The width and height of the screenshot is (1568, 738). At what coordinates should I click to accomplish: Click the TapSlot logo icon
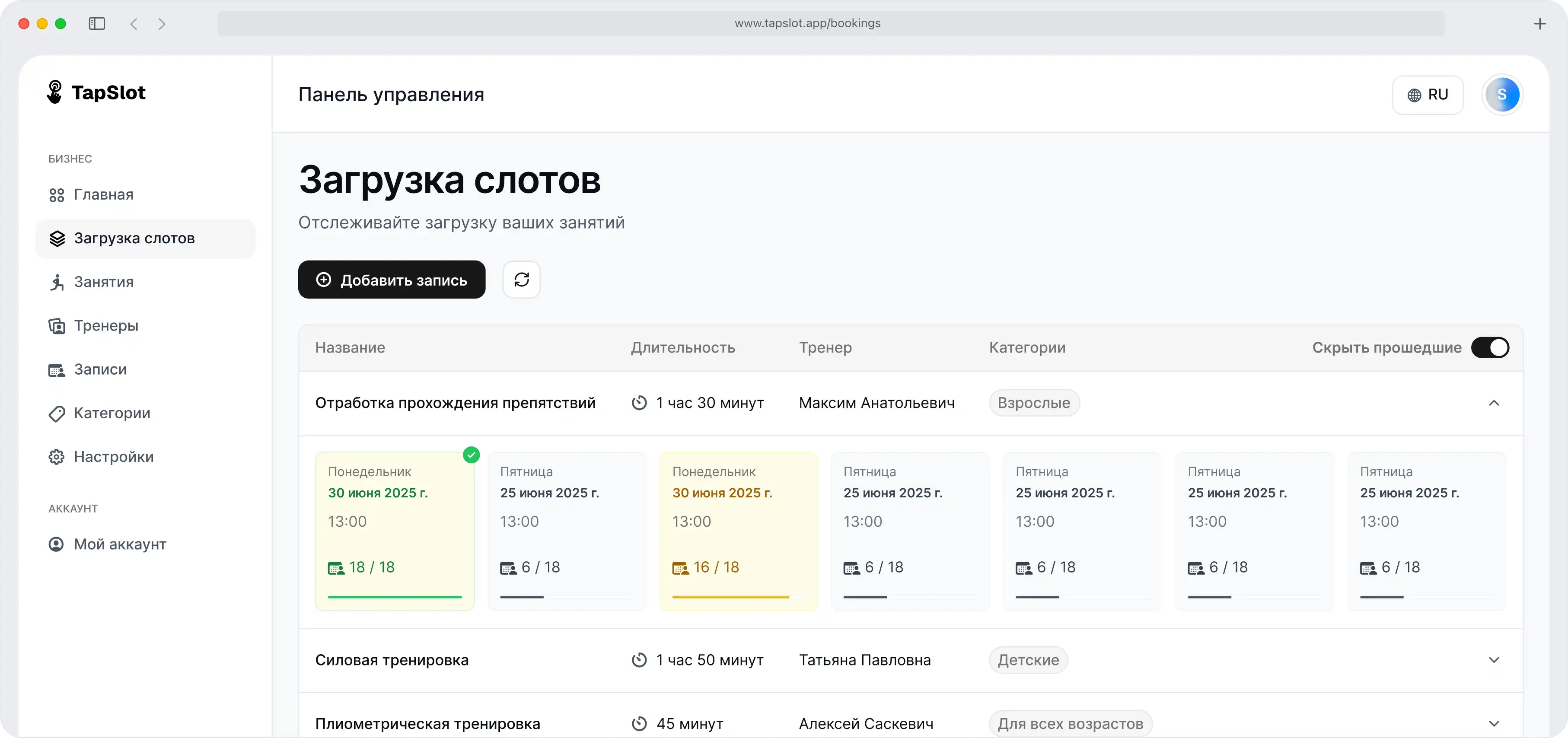[55, 92]
